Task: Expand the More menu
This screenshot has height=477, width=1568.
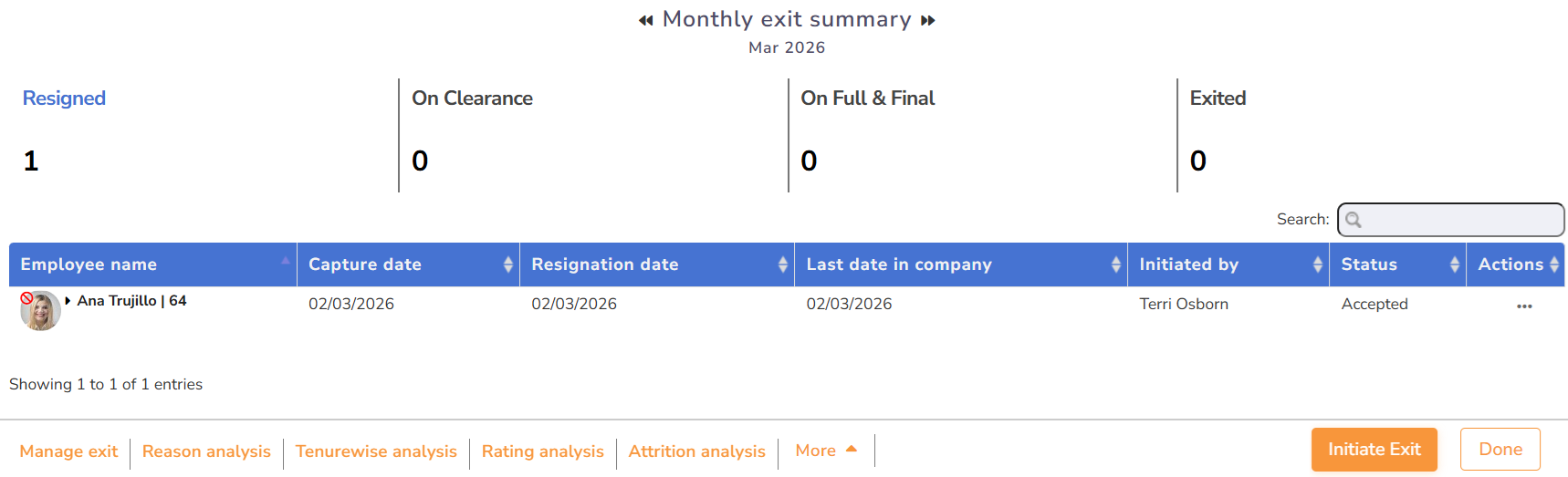Action: pos(825,451)
